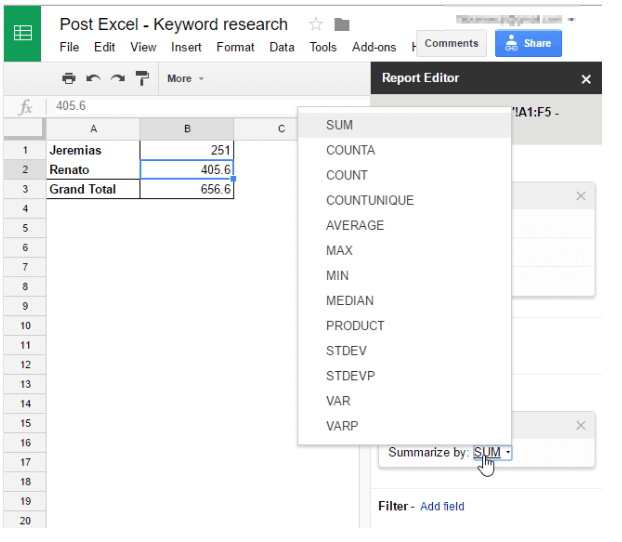Viewport: 622px width, 542px height.
Task: Click the undo arrow icon
Action: tap(93, 78)
